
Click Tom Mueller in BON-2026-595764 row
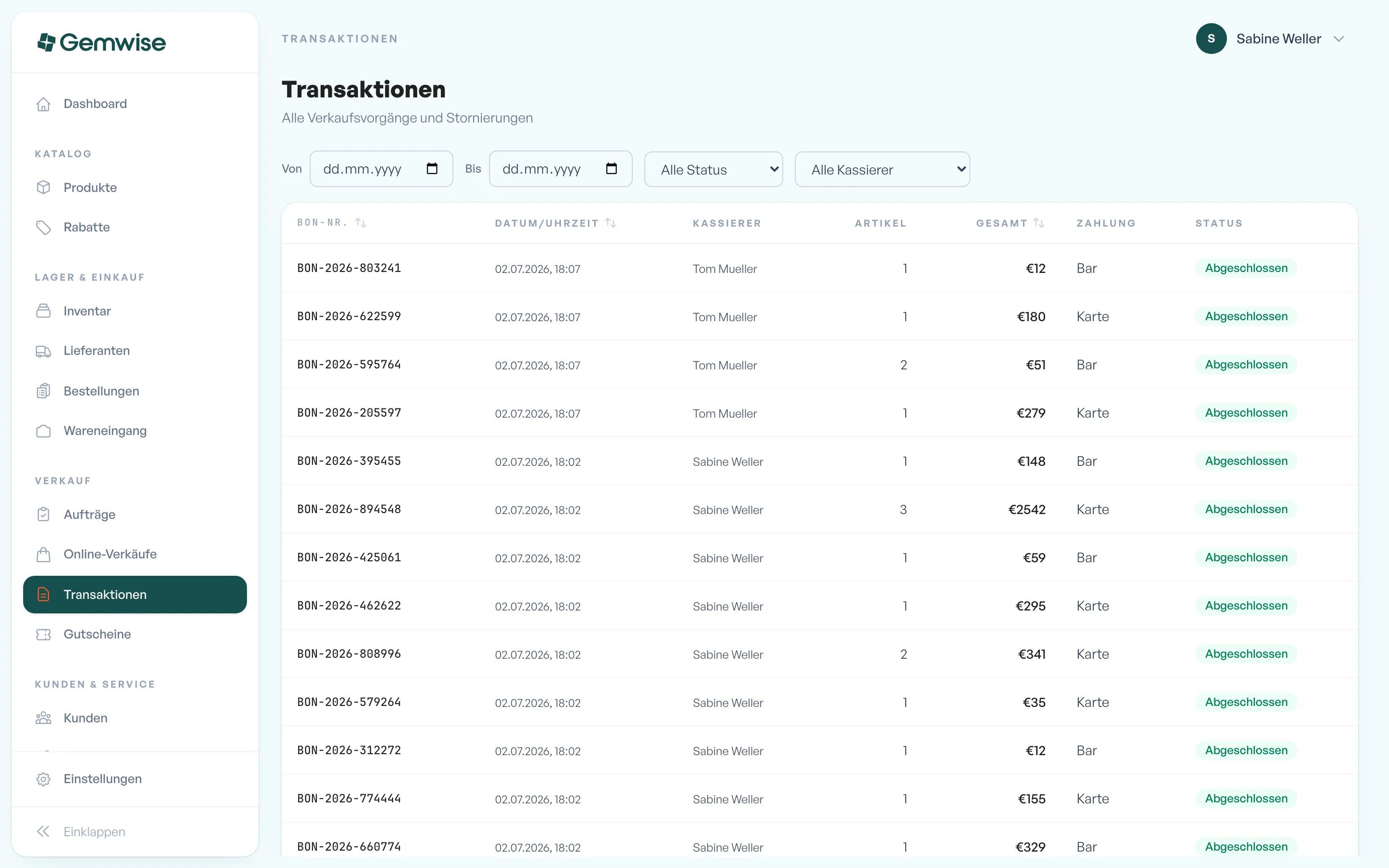[x=724, y=365]
